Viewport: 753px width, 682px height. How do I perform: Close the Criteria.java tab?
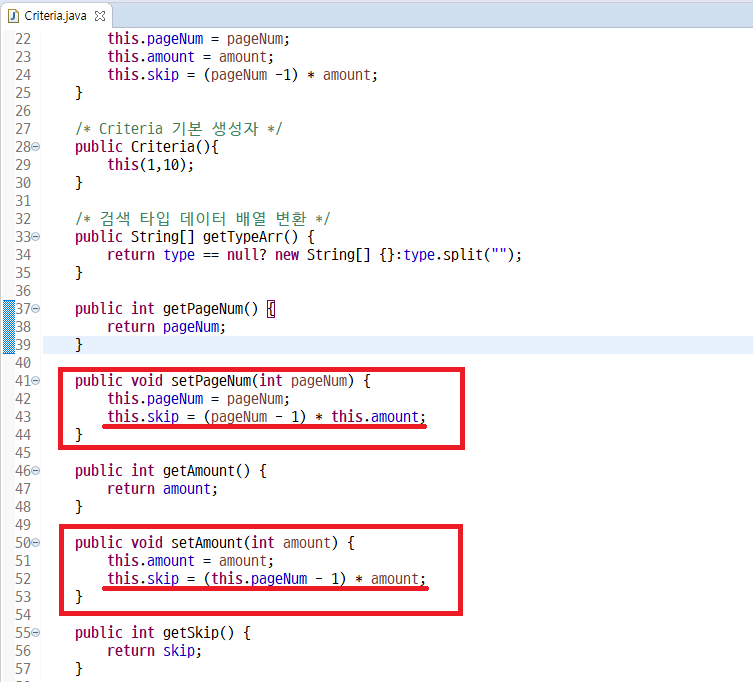click(x=100, y=16)
